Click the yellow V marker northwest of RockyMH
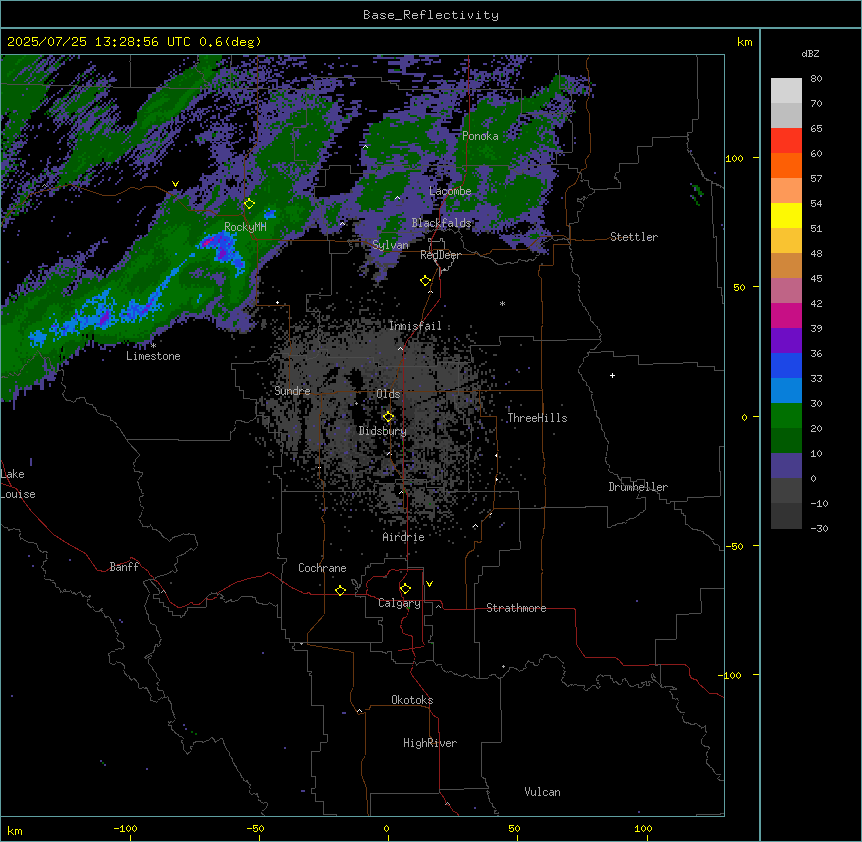Screen dimensions: 862x842 (175, 184)
